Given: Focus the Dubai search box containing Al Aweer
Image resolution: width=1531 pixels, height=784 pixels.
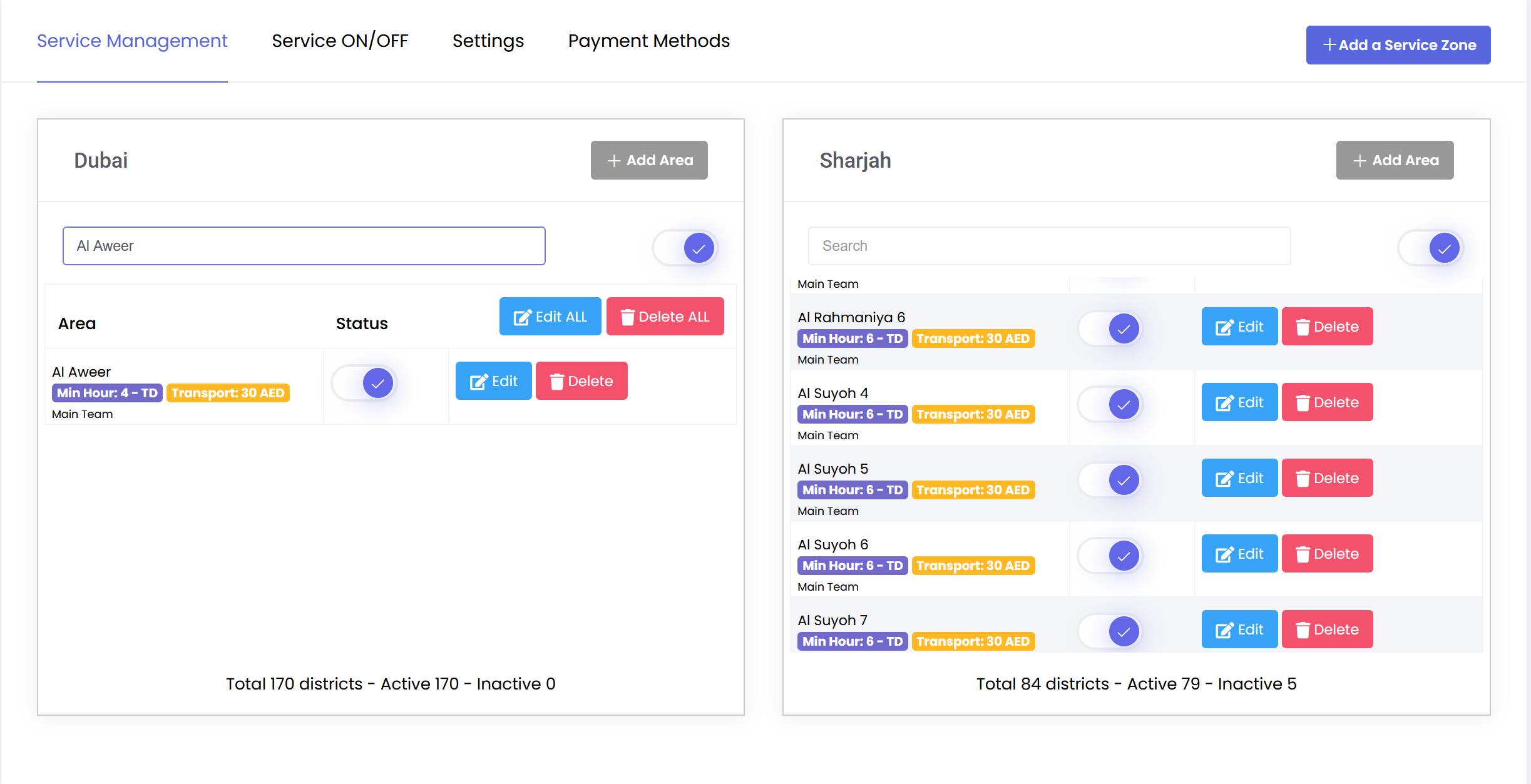Looking at the screenshot, I should tap(304, 246).
